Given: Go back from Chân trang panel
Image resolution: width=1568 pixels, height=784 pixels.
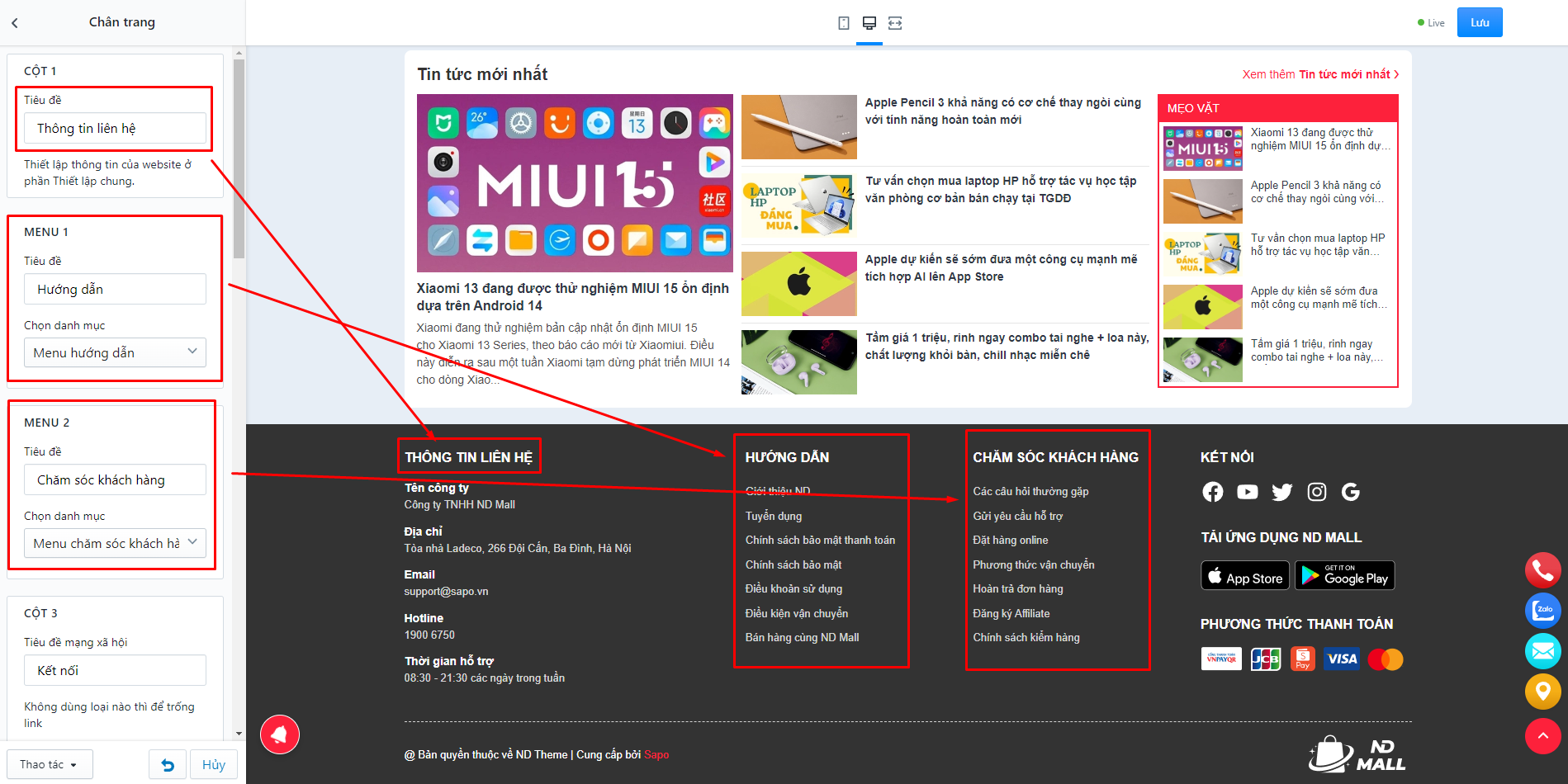Looking at the screenshot, I should (x=15, y=23).
